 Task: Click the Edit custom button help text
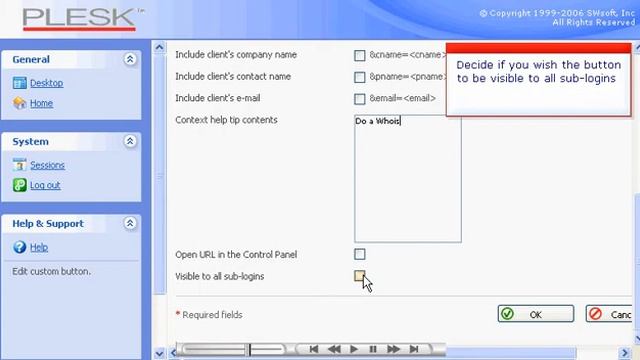tap(51, 271)
